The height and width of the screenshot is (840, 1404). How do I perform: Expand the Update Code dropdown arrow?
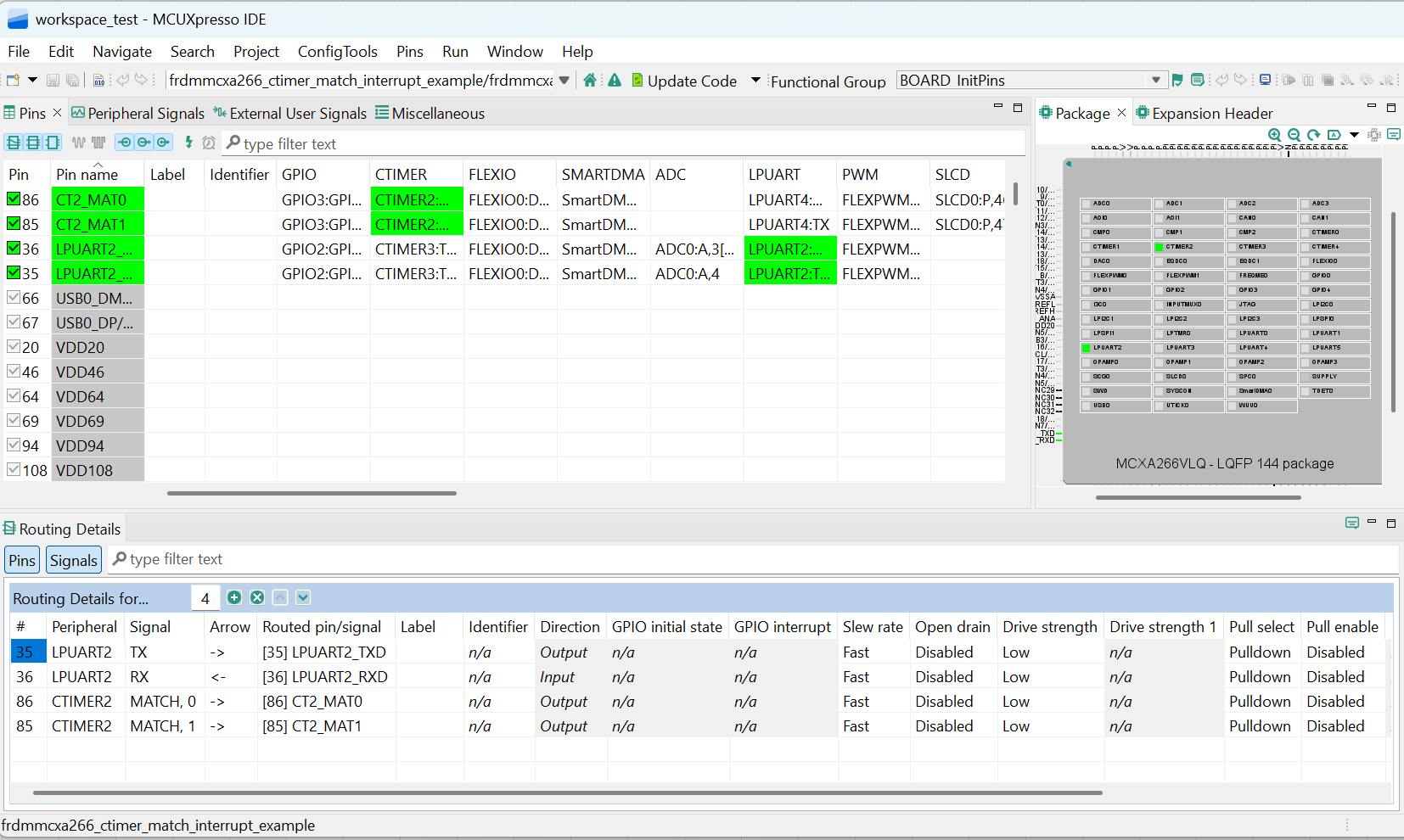(x=755, y=81)
